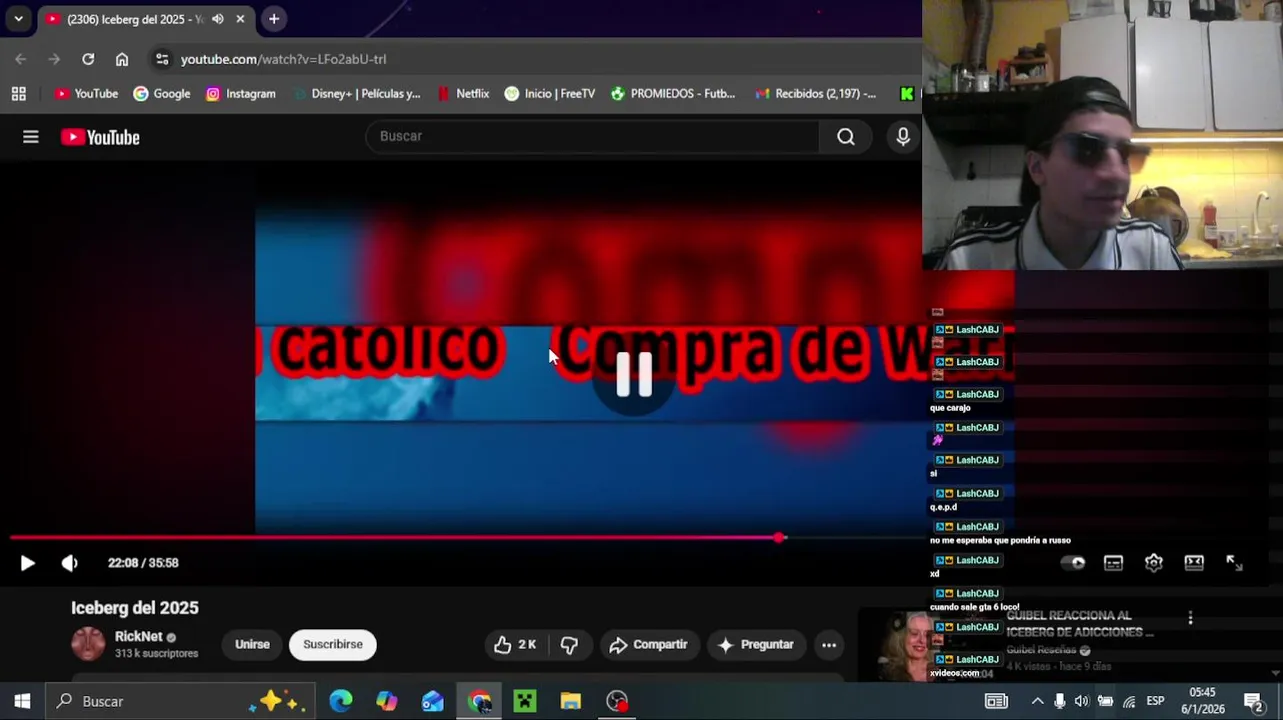Open the Netflix bookmark

463,94
